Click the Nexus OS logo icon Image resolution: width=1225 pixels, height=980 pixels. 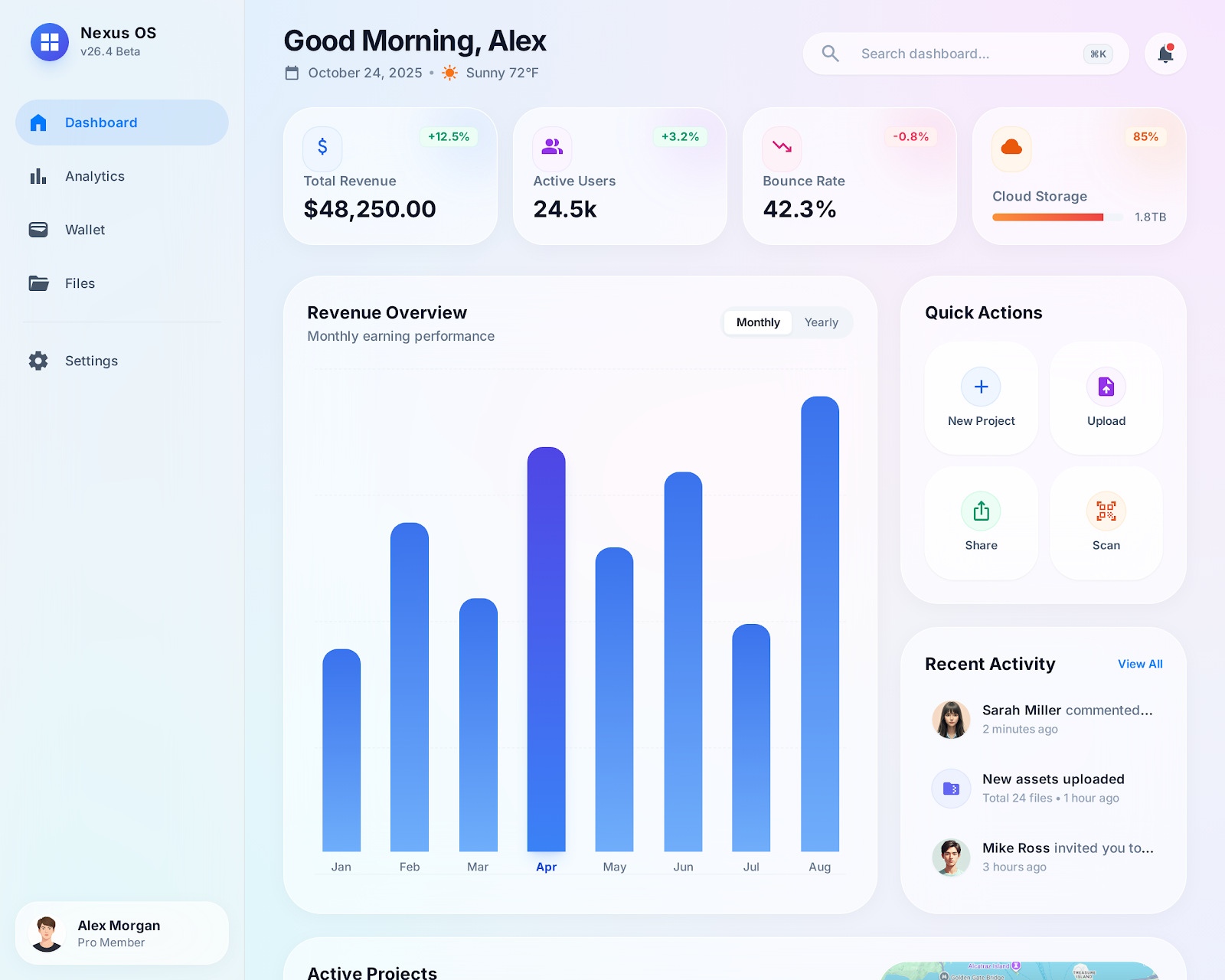point(50,42)
